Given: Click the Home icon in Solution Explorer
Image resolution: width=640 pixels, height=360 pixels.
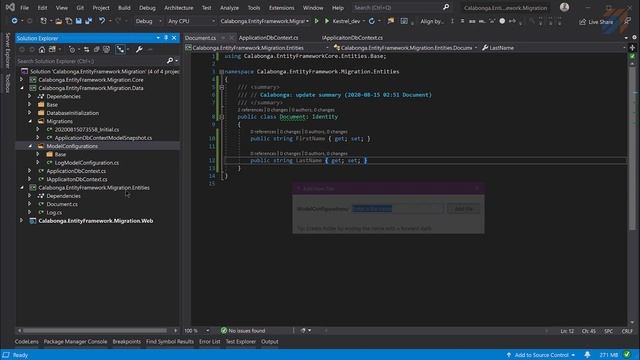Looking at the screenshot, I should point(42,49).
